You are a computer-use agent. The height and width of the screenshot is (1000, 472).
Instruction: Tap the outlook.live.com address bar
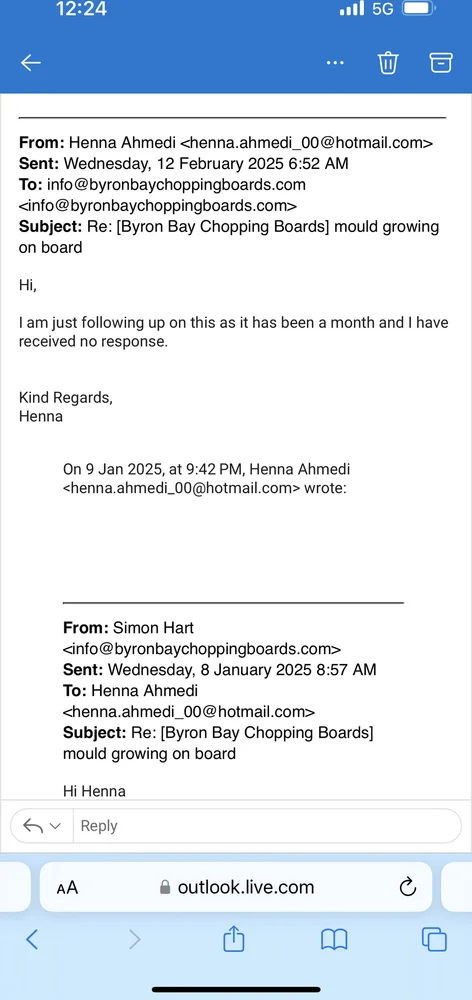[x=236, y=887]
